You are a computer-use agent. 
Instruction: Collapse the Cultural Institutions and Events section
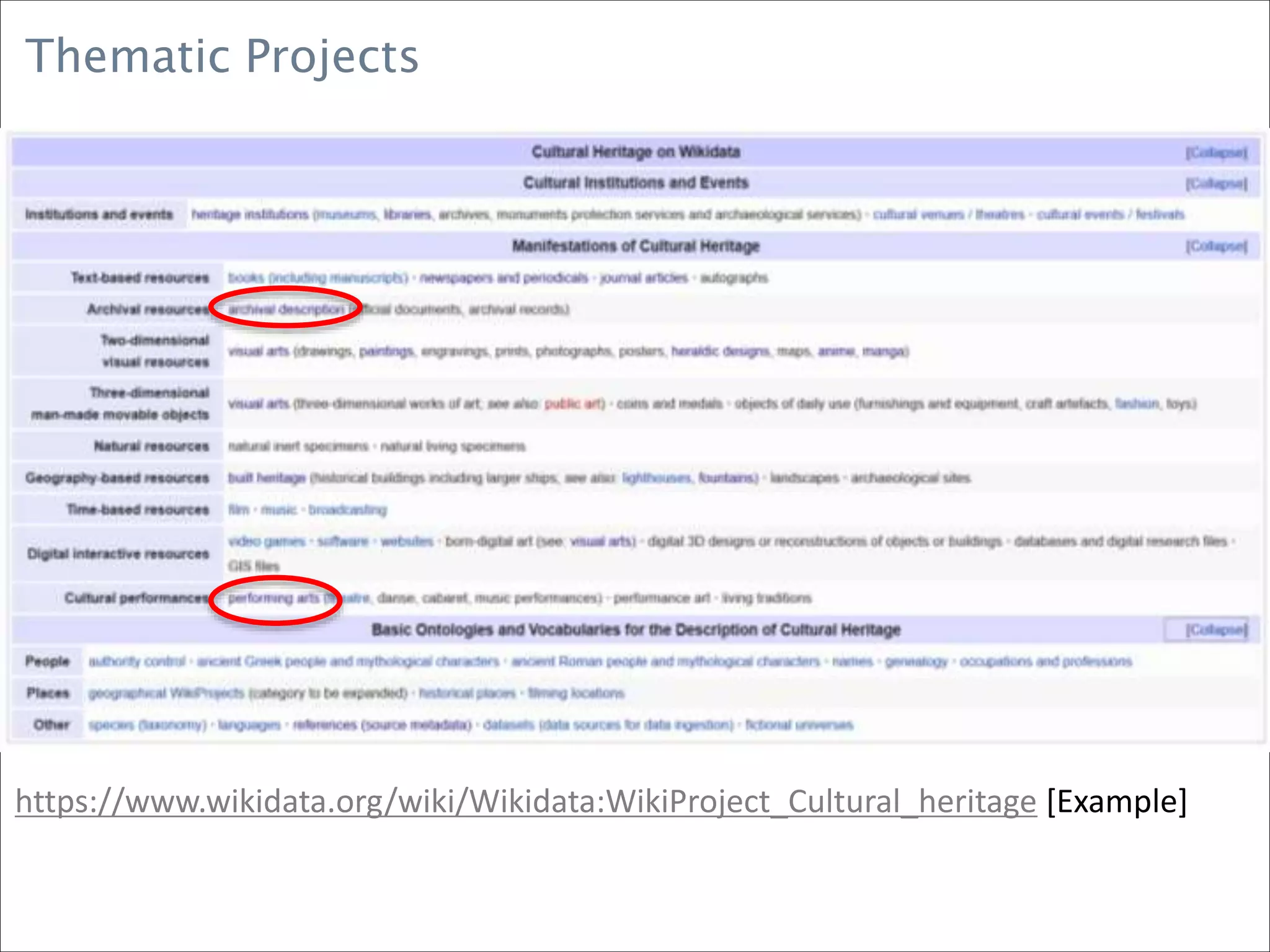[1217, 183]
